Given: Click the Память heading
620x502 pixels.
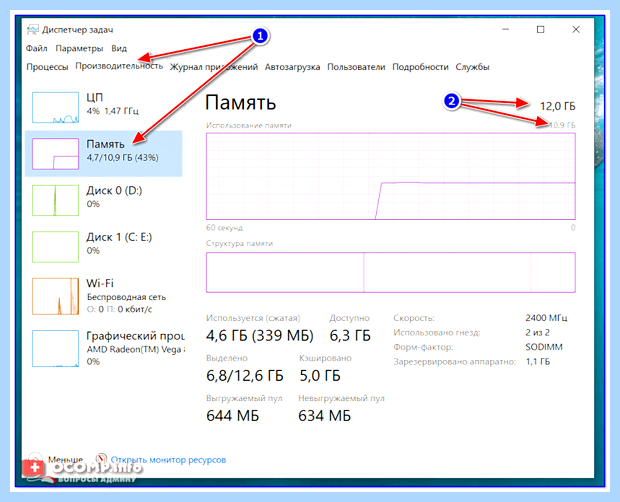Looking at the screenshot, I should [x=240, y=103].
